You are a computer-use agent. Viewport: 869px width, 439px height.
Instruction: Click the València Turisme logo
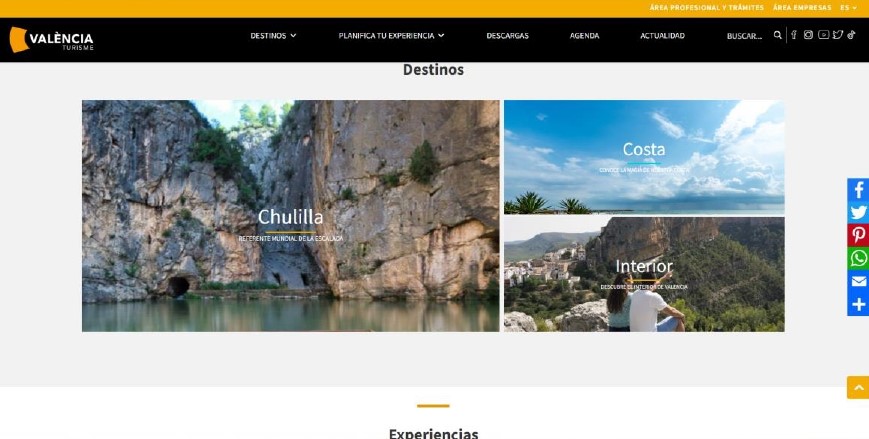pos(52,39)
